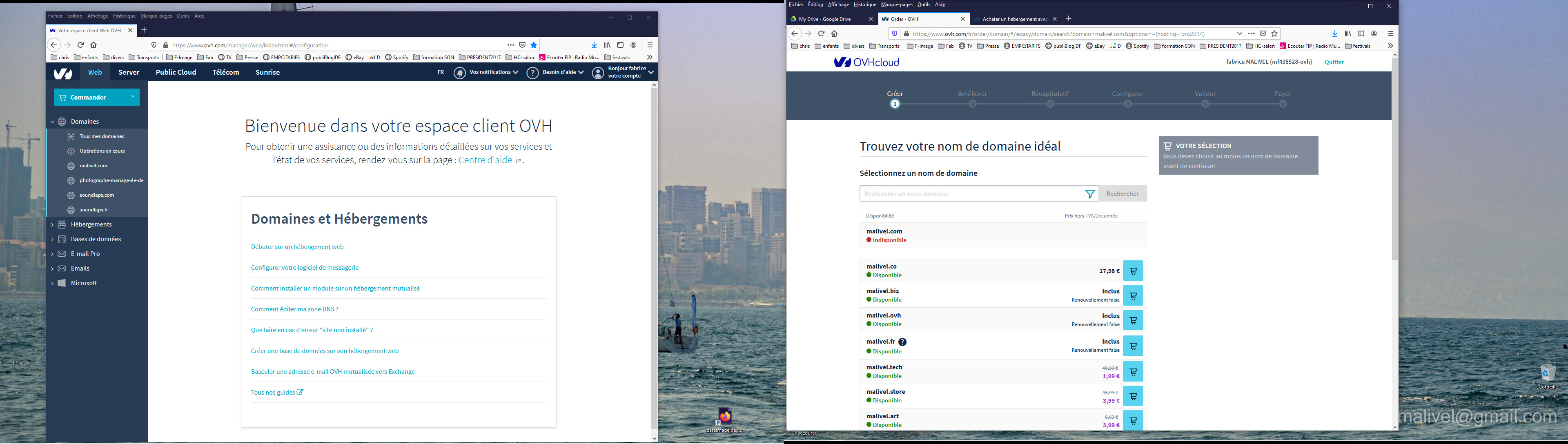Screen dimensions: 1568x444
Task: Click the Rechercher button
Action: [1123, 194]
